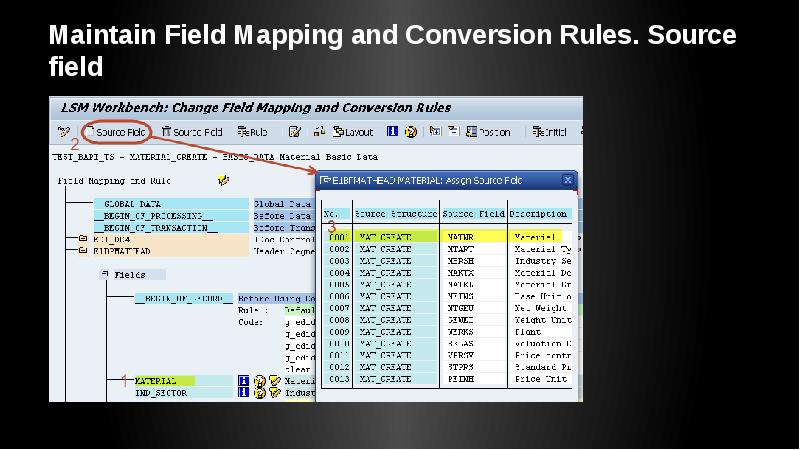
Task: Click the Source Structure column header
Action: click(x=396, y=214)
